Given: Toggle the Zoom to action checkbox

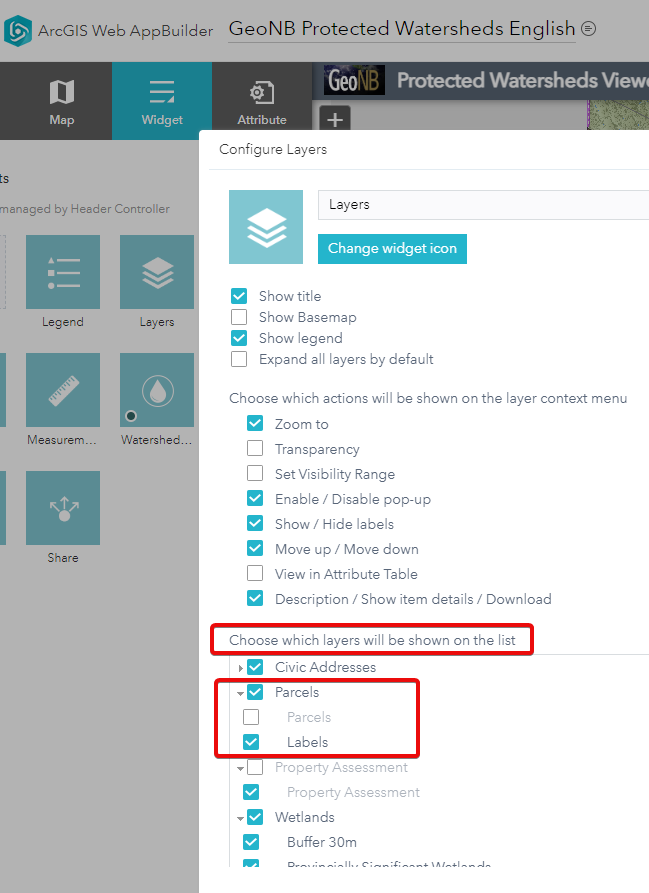Looking at the screenshot, I should click(x=255, y=424).
